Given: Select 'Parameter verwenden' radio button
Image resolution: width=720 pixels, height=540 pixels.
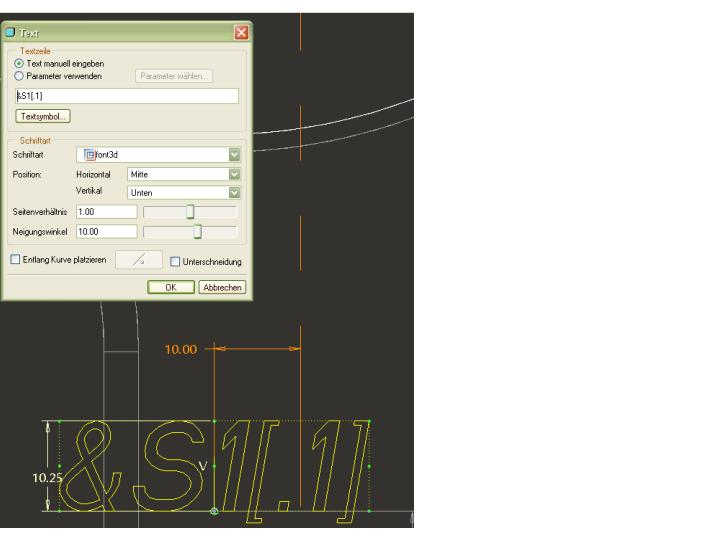Looking at the screenshot, I should pyautogui.click(x=19, y=76).
